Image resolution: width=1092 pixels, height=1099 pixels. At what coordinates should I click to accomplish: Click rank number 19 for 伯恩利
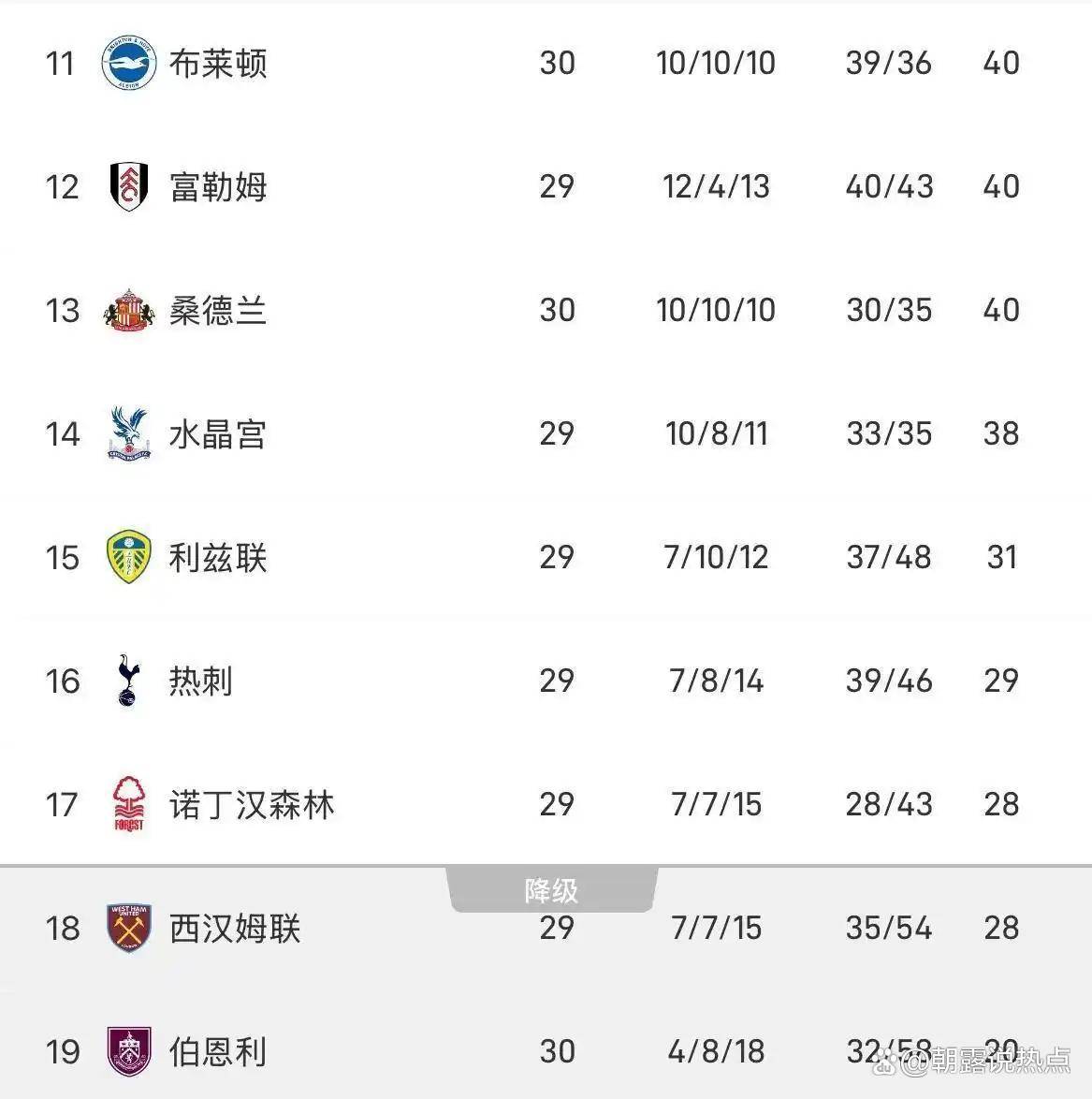pyautogui.click(x=63, y=1051)
